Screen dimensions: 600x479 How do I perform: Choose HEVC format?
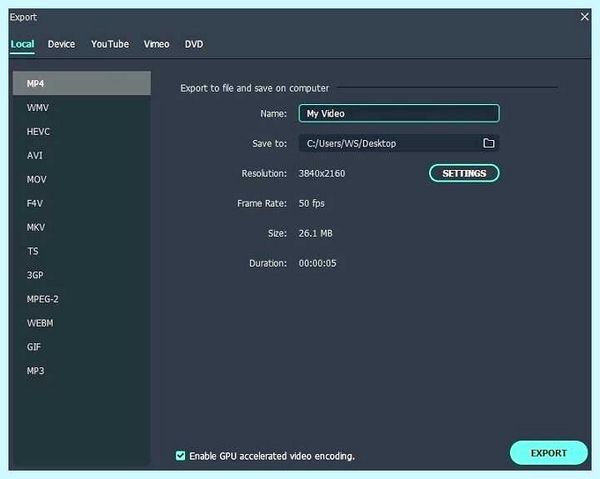(82, 132)
